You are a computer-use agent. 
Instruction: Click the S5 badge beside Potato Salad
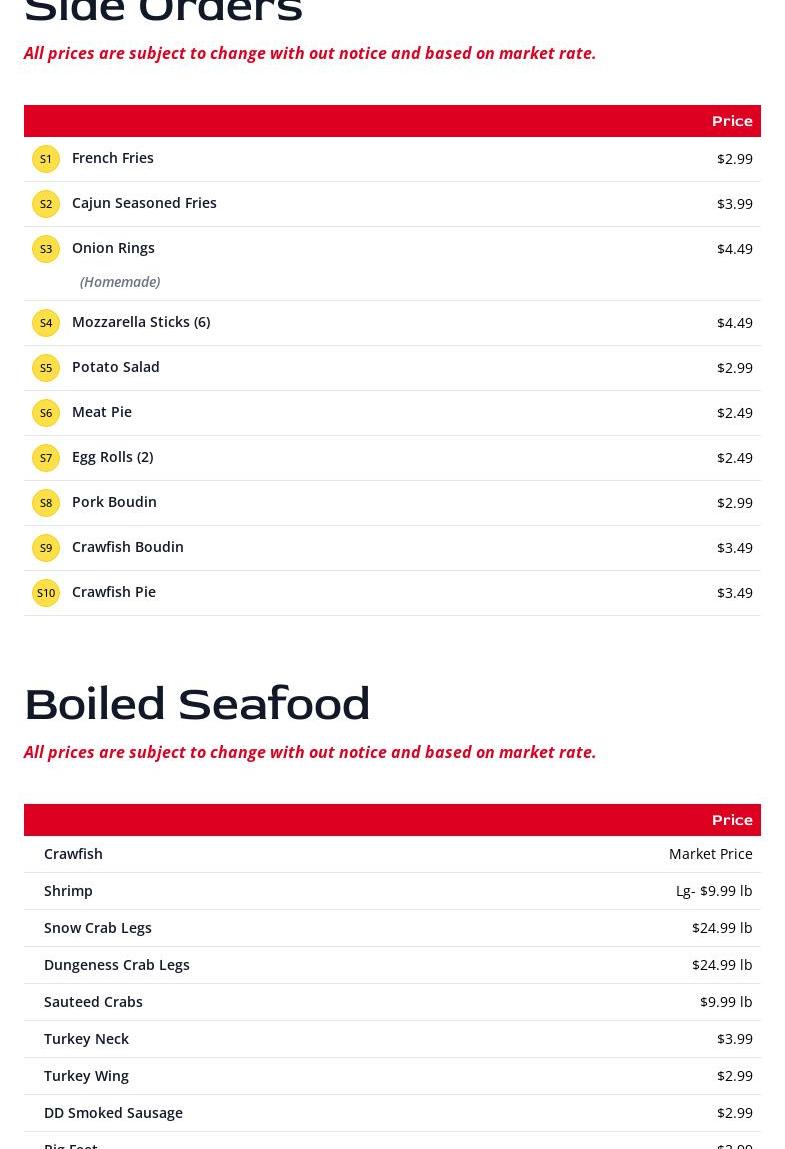[x=46, y=368]
